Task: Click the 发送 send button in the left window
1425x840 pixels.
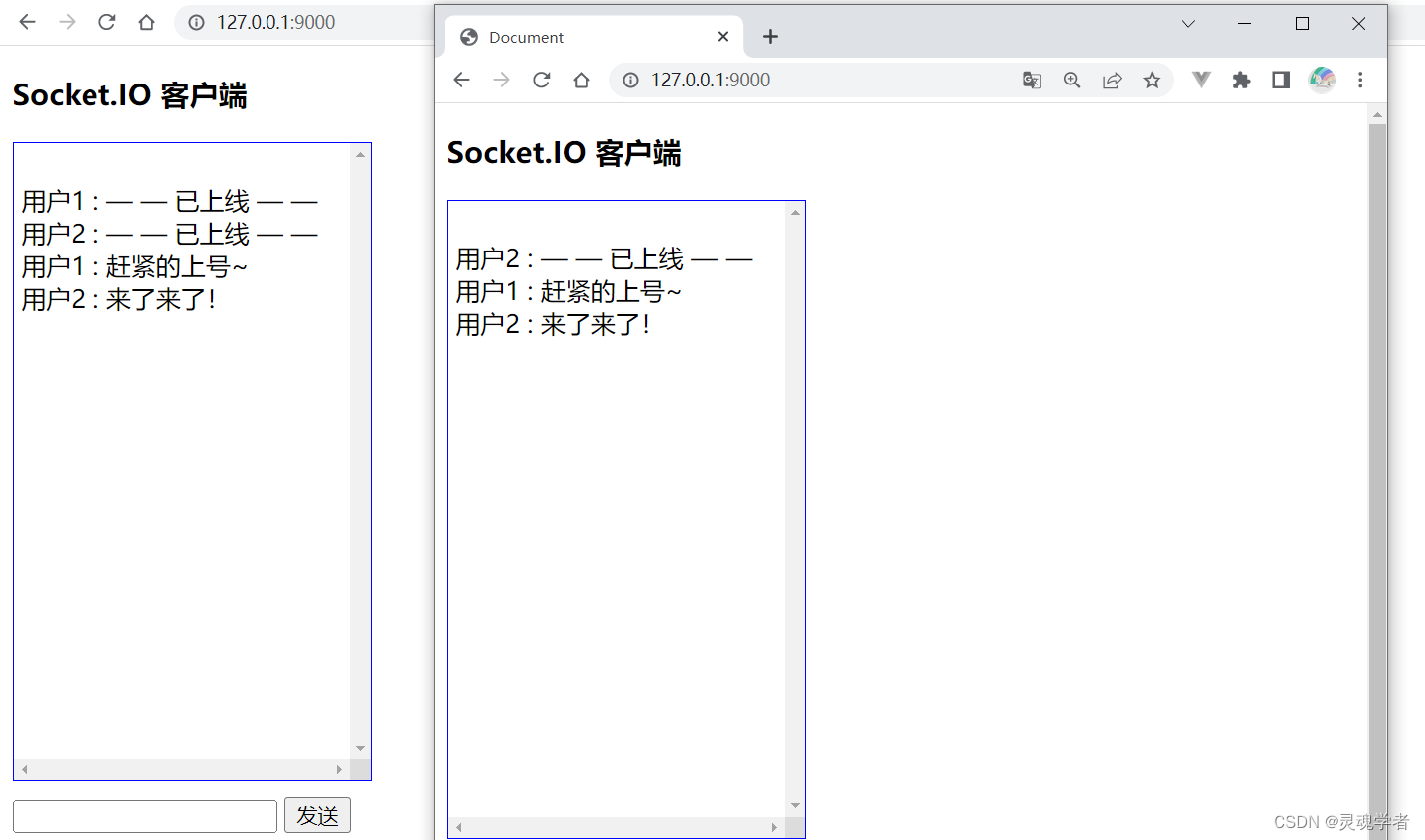Action: coord(317,815)
